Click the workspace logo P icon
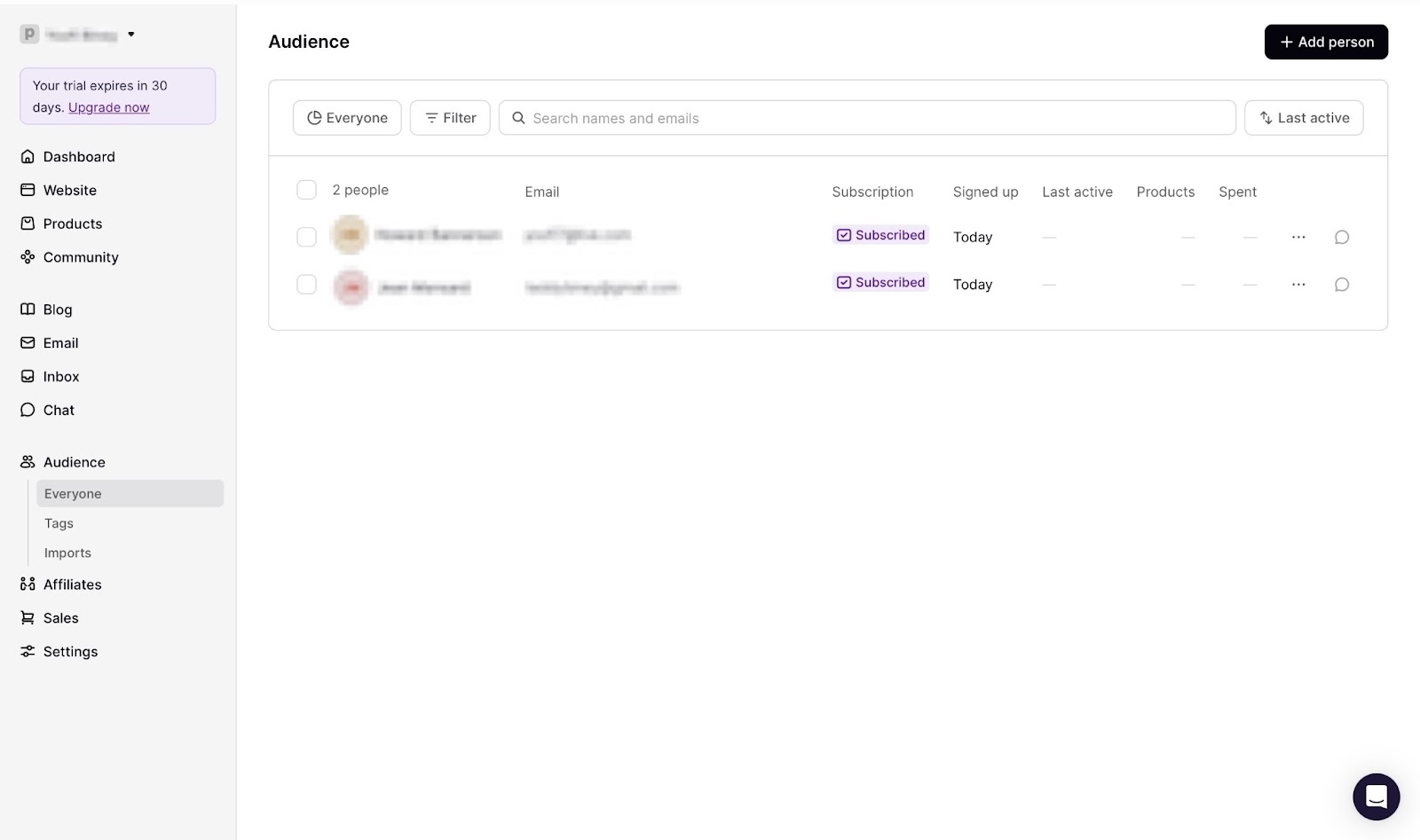This screenshot has width=1420, height=840. 29,35
